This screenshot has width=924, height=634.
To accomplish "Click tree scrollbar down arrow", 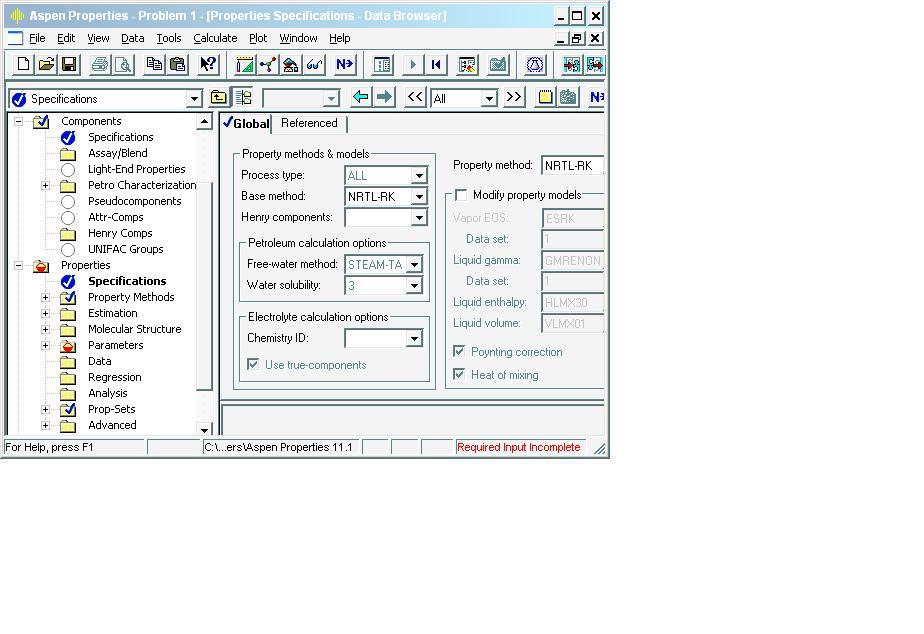I will (204, 429).
